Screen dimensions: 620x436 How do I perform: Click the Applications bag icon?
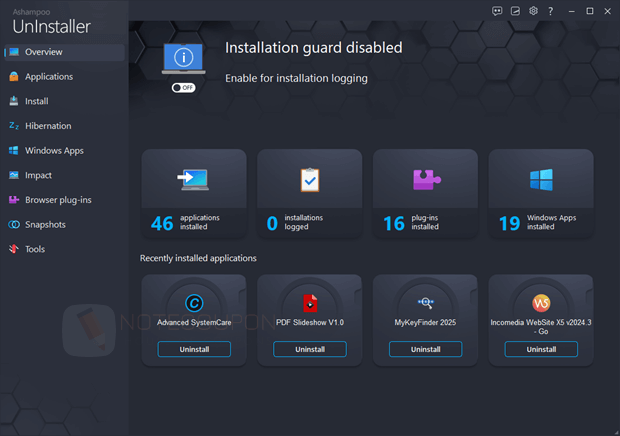coord(14,76)
